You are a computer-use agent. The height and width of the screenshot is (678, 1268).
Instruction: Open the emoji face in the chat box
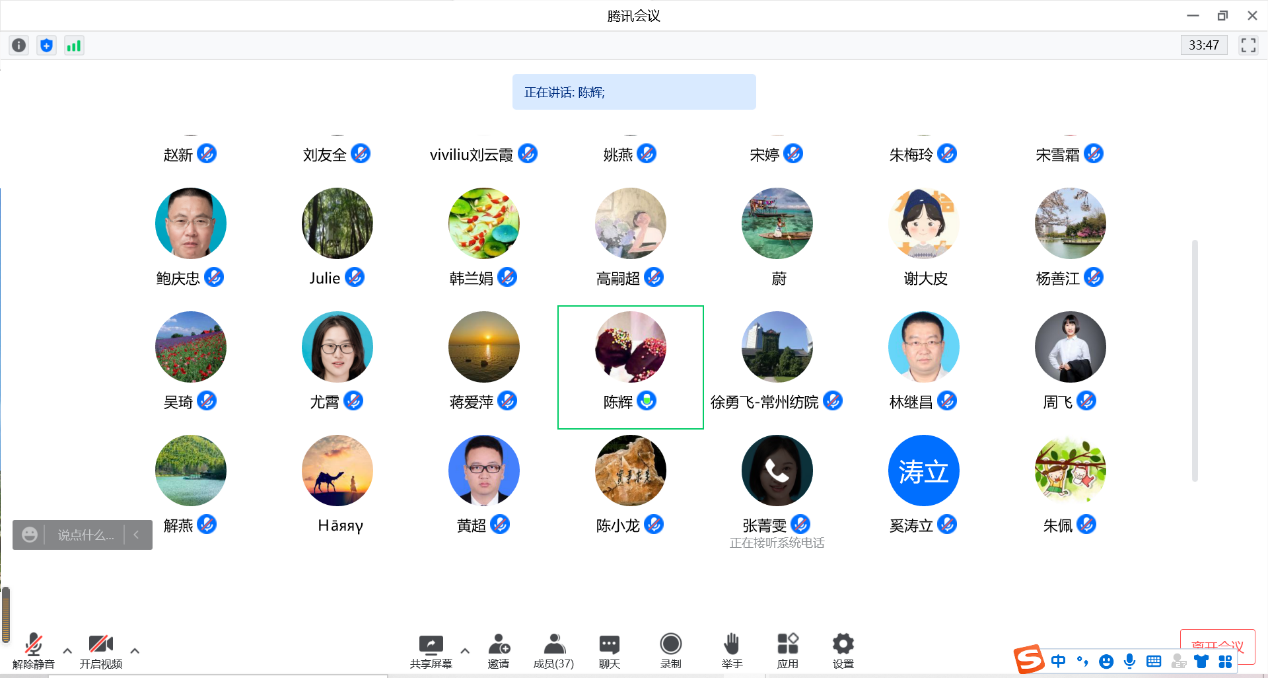click(30, 535)
